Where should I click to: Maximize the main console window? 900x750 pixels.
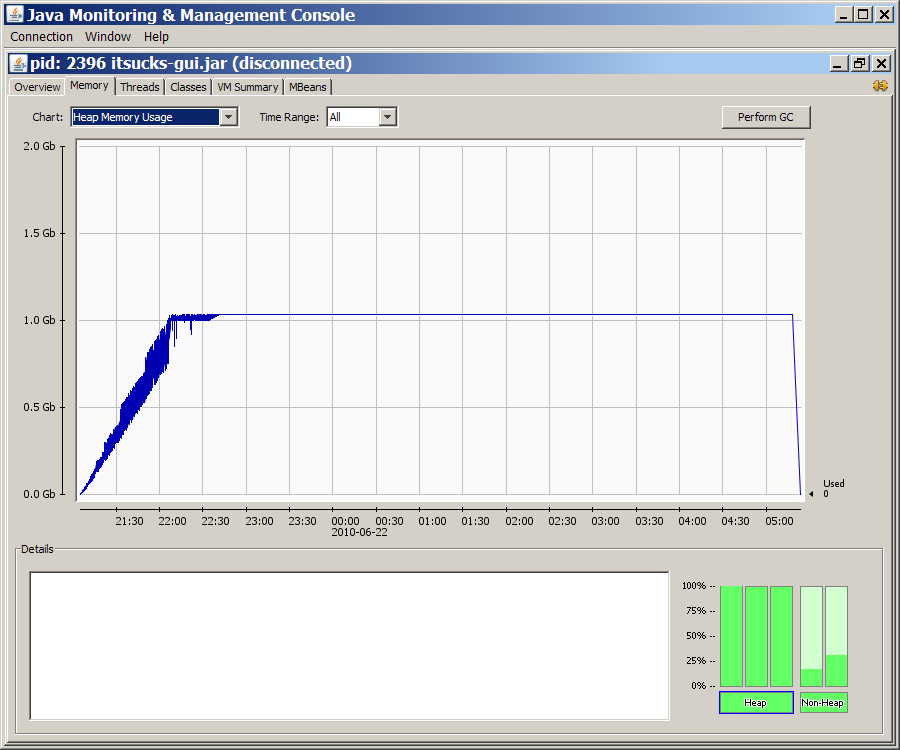(x=864, y=14)
